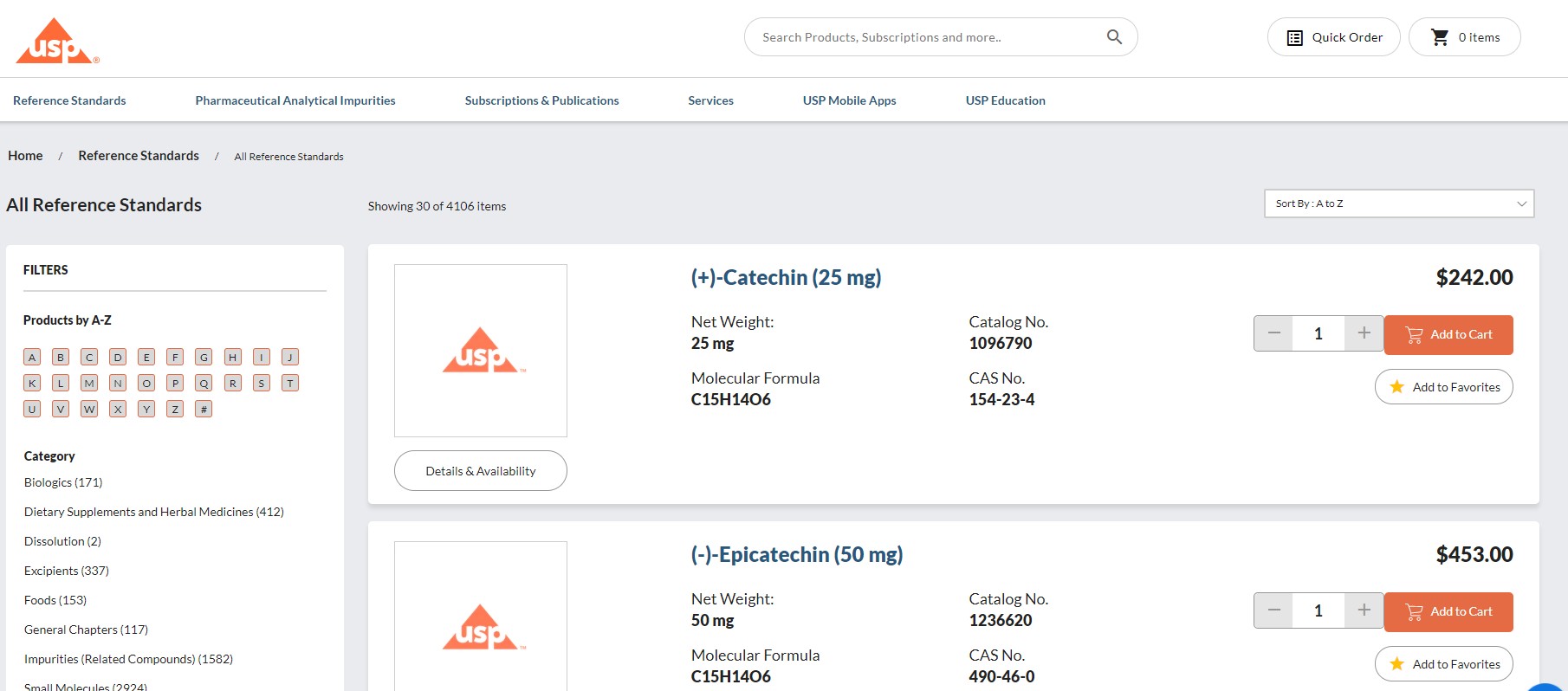Screen dimensions: 1568x691
Task: Open the Sort By dropdown
Action: [x=1398, y=203]
